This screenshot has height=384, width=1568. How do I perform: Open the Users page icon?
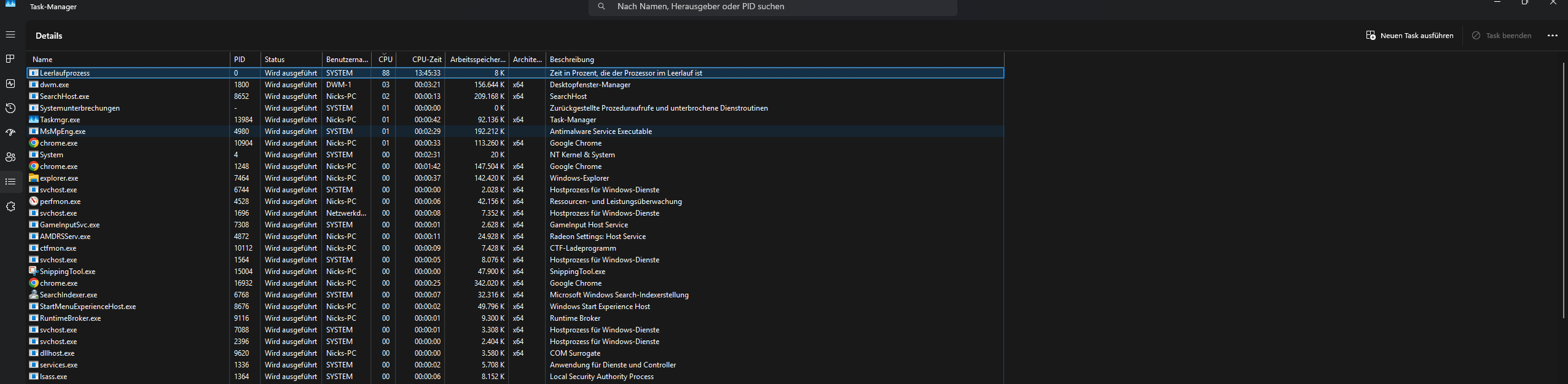point(10,157)
